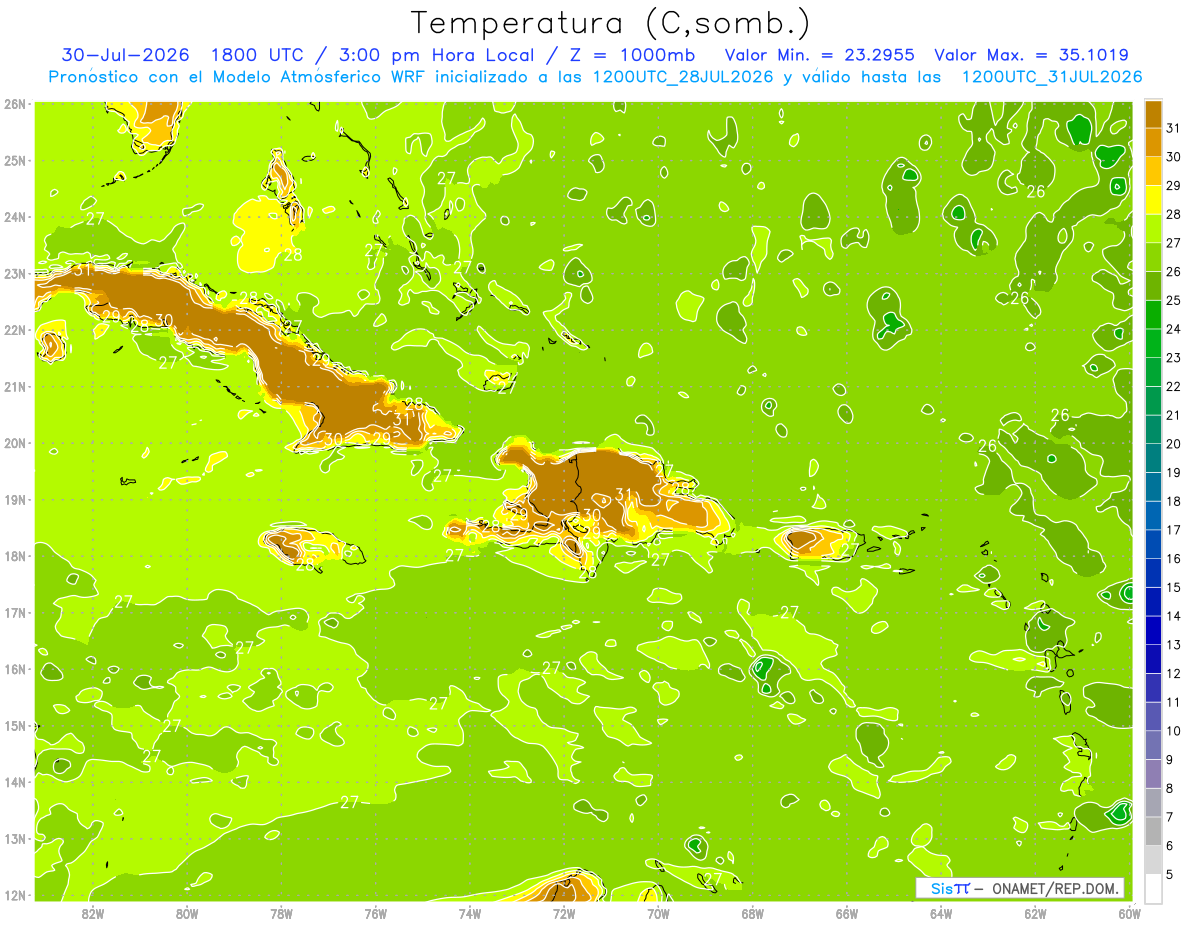Click the longitude axis label 68W
The width and height of the screenshot is (1200, 927).
pos(753,913)
